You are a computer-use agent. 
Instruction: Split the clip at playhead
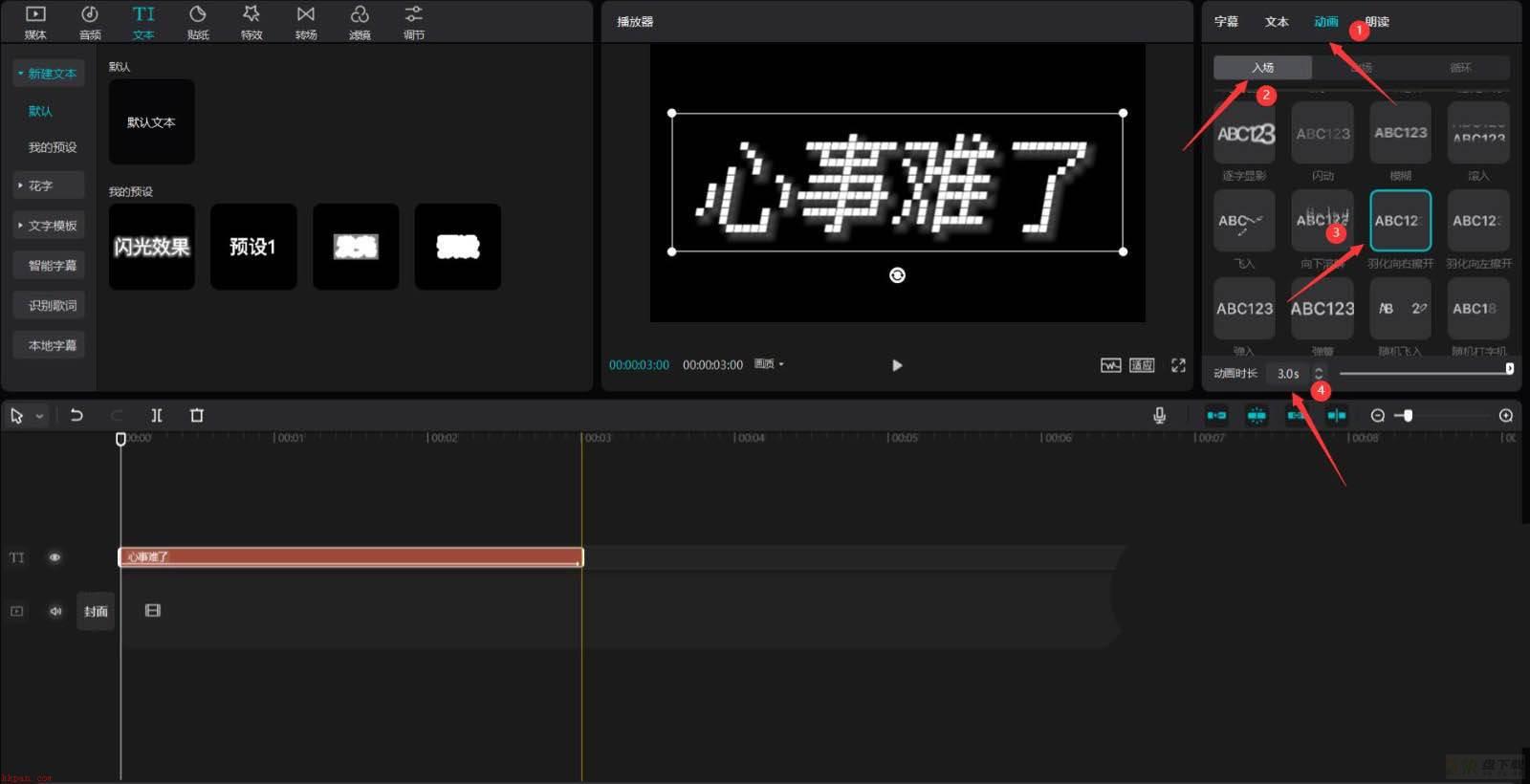157,415
